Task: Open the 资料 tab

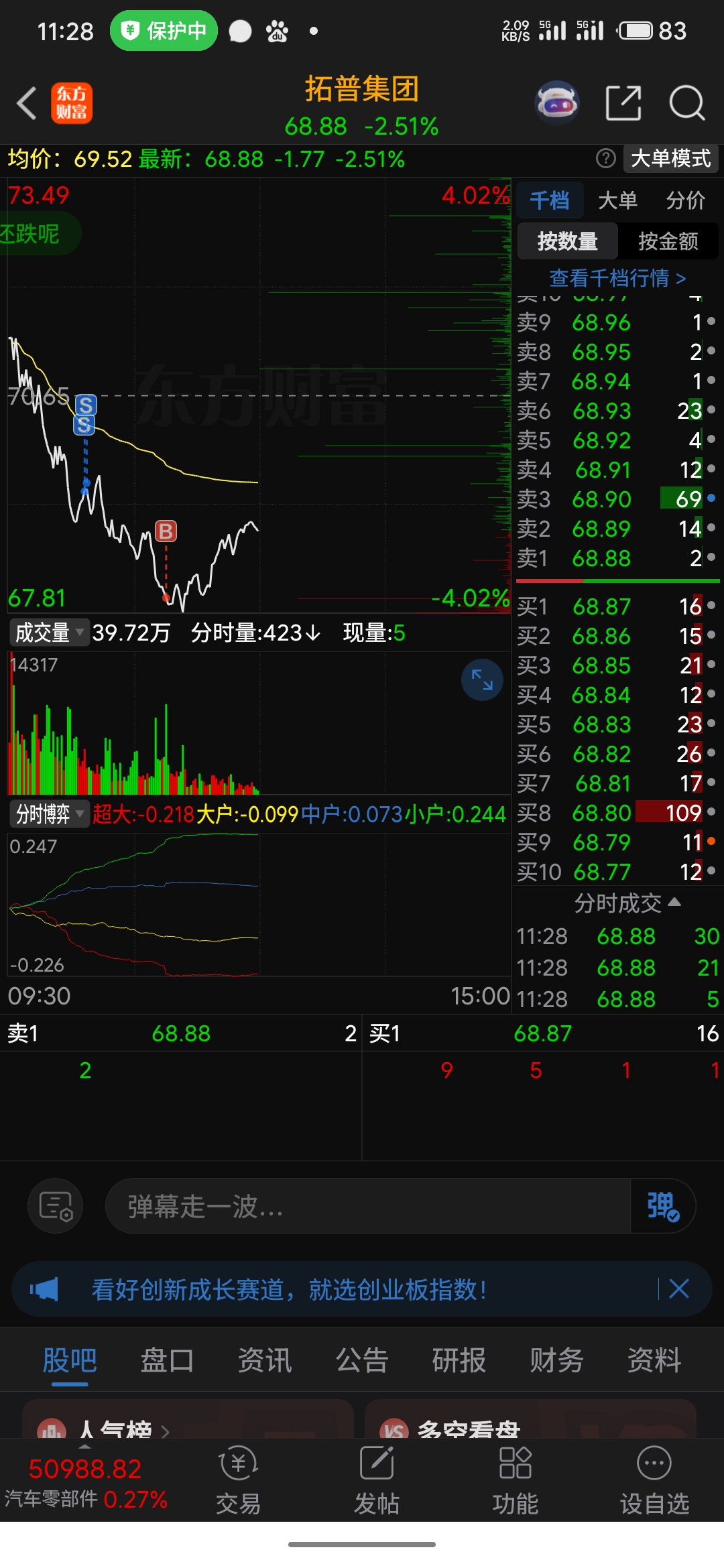Action: click(x=654, y=1360)
